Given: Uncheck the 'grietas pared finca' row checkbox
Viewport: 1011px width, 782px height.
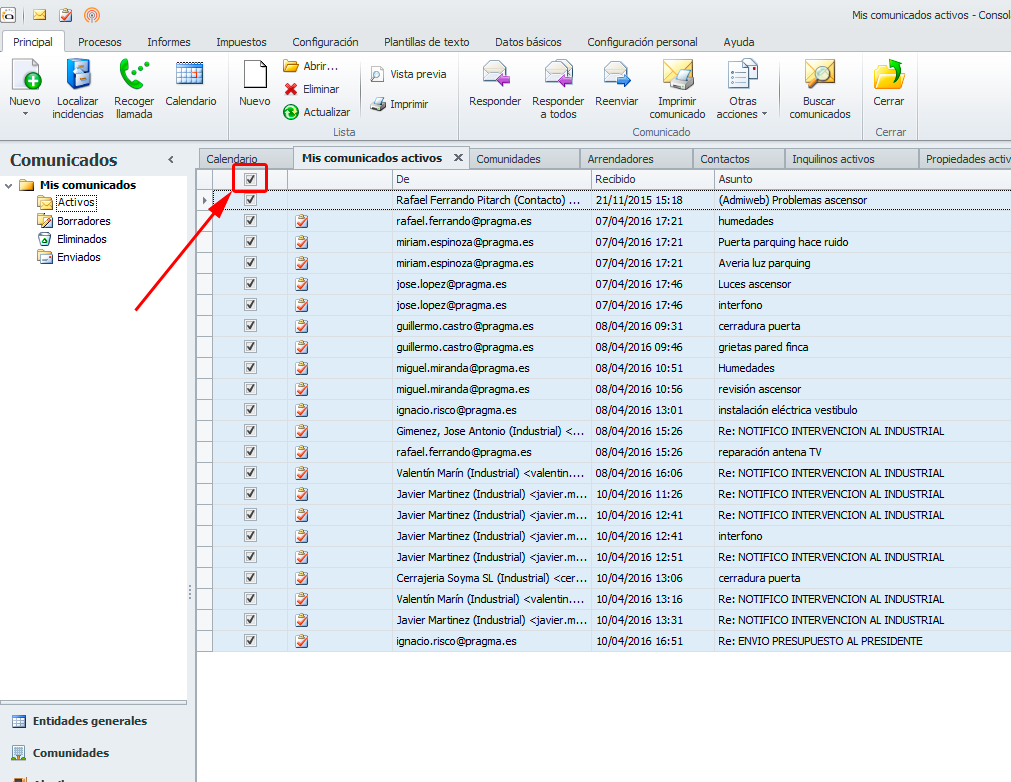Looking at the screenshot, I should pyautogui.click(x=250, y=347).
